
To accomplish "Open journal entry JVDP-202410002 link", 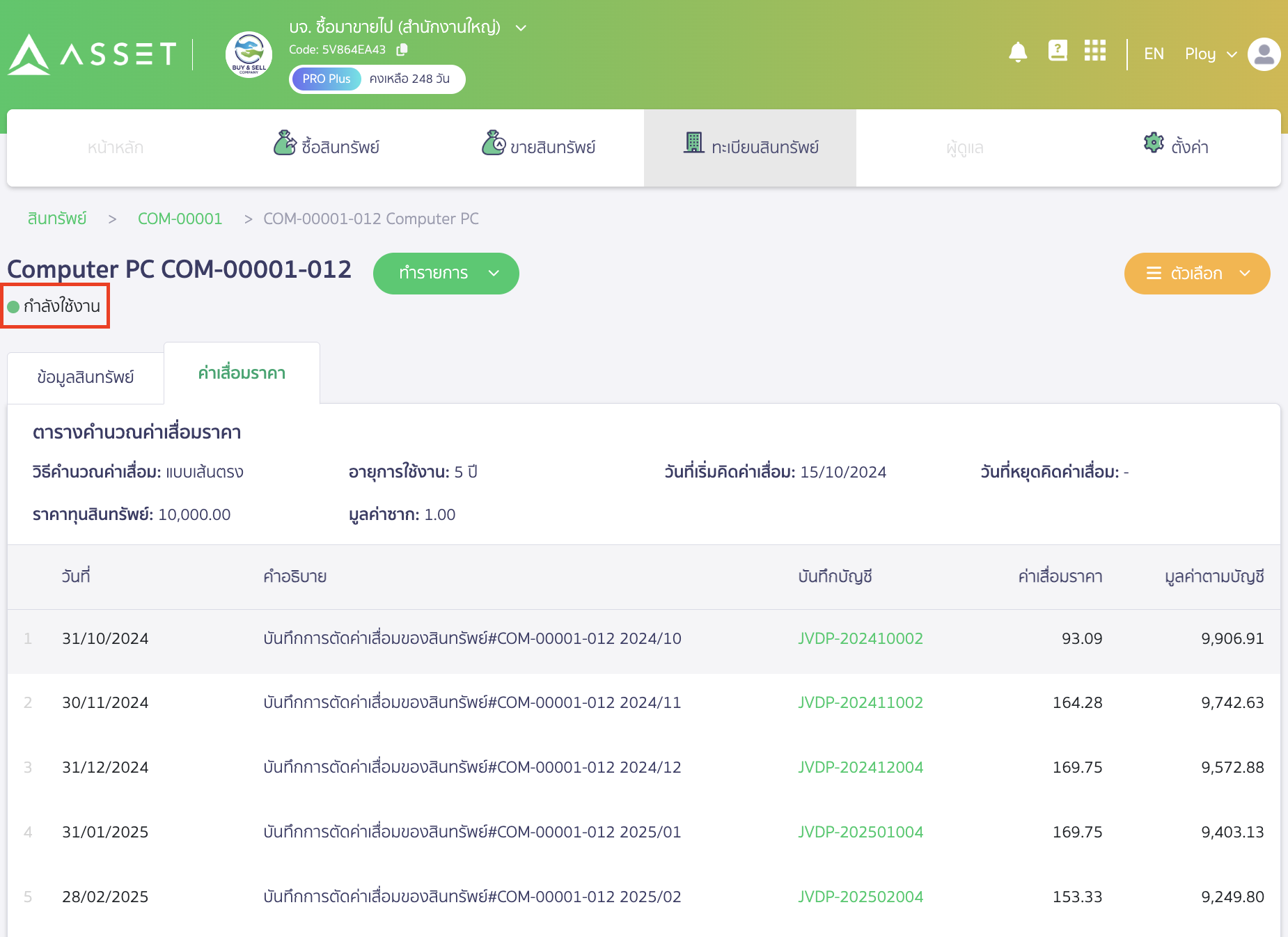I will (x=860, y=638).
